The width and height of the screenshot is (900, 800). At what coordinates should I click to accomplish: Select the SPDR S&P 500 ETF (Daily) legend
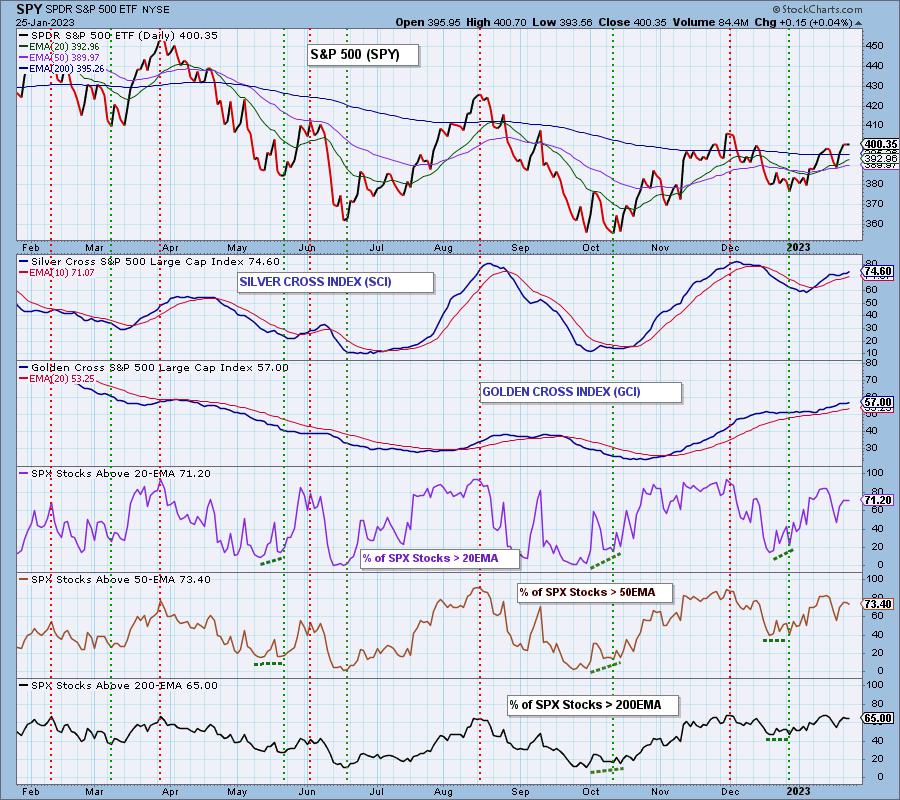pos(119,36)
